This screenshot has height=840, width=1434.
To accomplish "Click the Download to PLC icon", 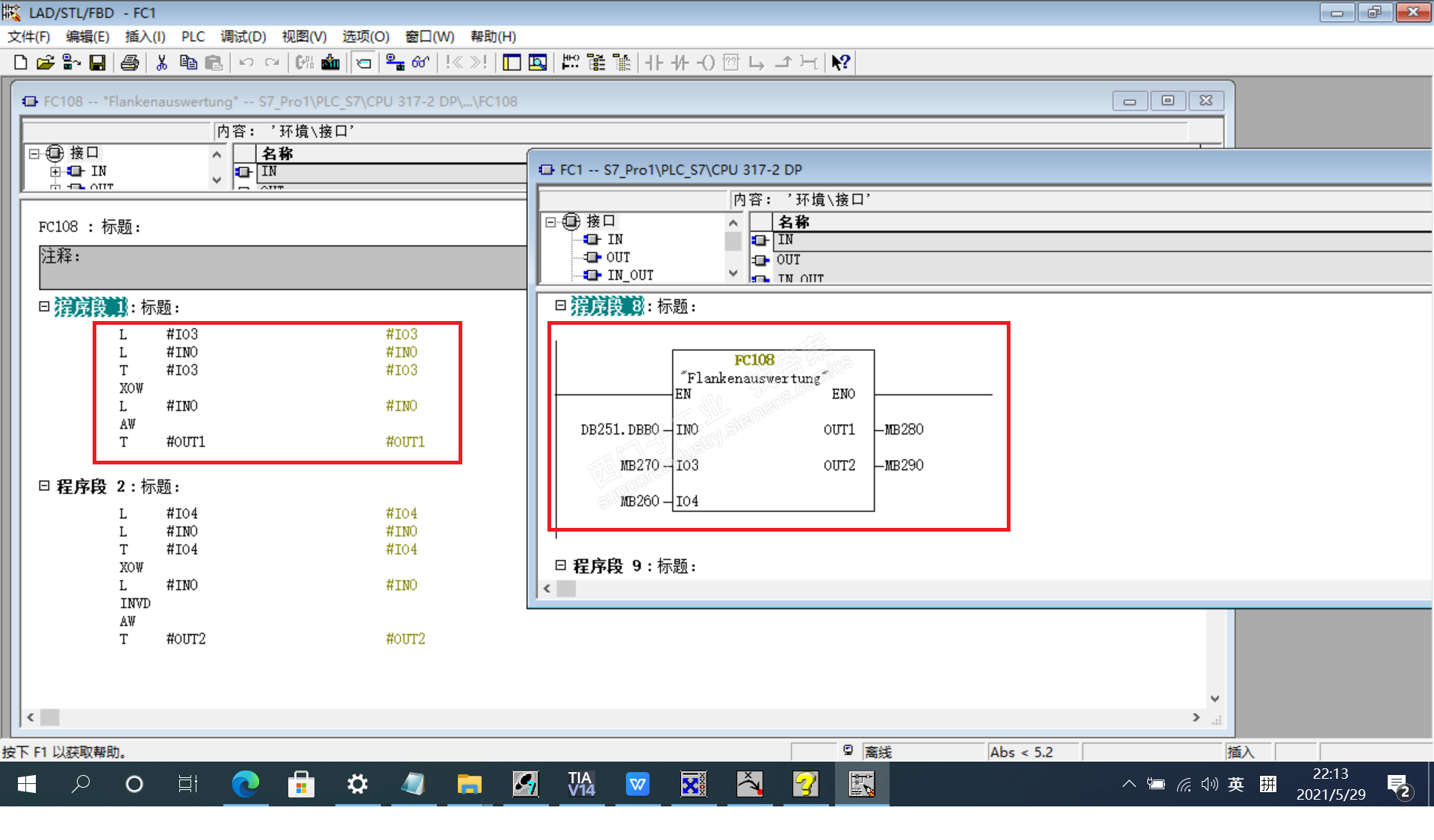I will tap(330, 63).
